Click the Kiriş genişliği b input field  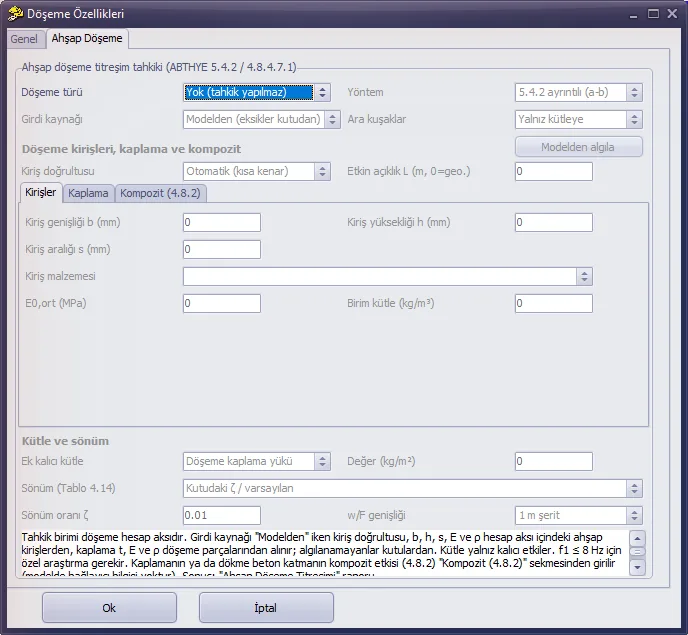[222, 222]
